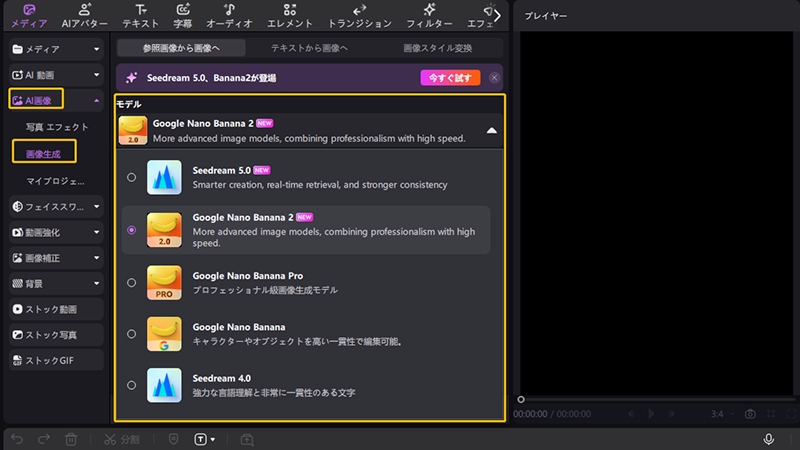Image resolution: width=800 pixels, height=450 pixels.
Task: Switch to 画像スタイル変換 tab
Action: tap(437, 48)
